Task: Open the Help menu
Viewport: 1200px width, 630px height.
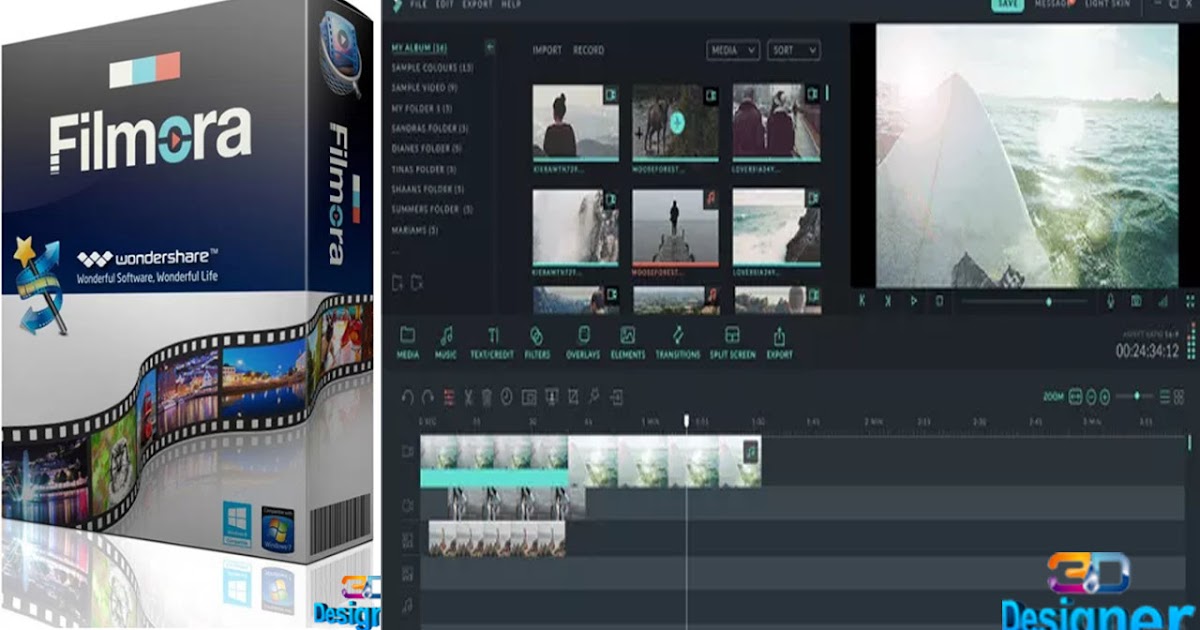Action: tap(510, 5)
